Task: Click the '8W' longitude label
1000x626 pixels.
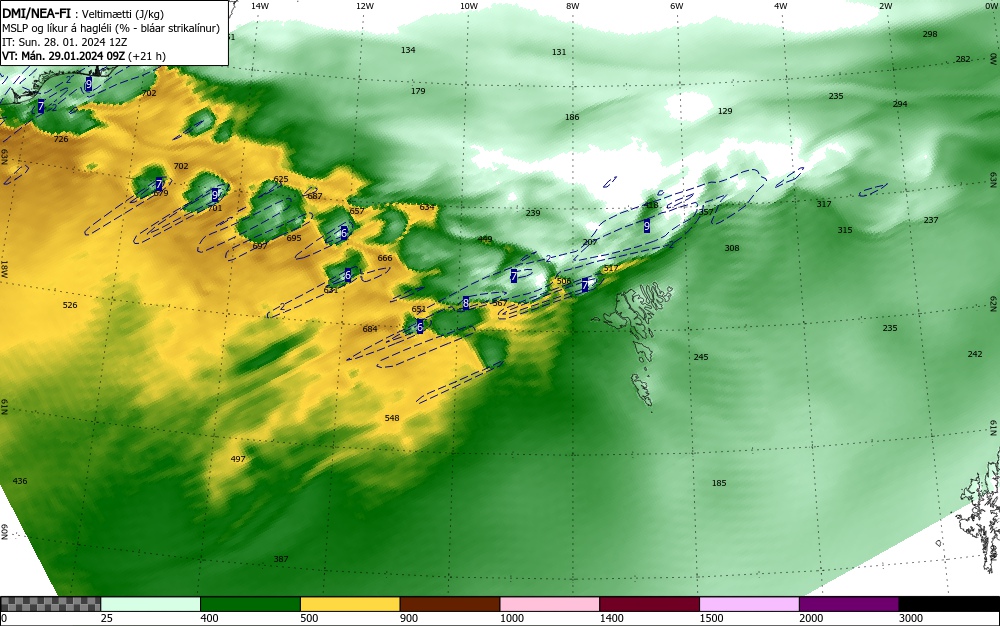Action: pos(573,6)
